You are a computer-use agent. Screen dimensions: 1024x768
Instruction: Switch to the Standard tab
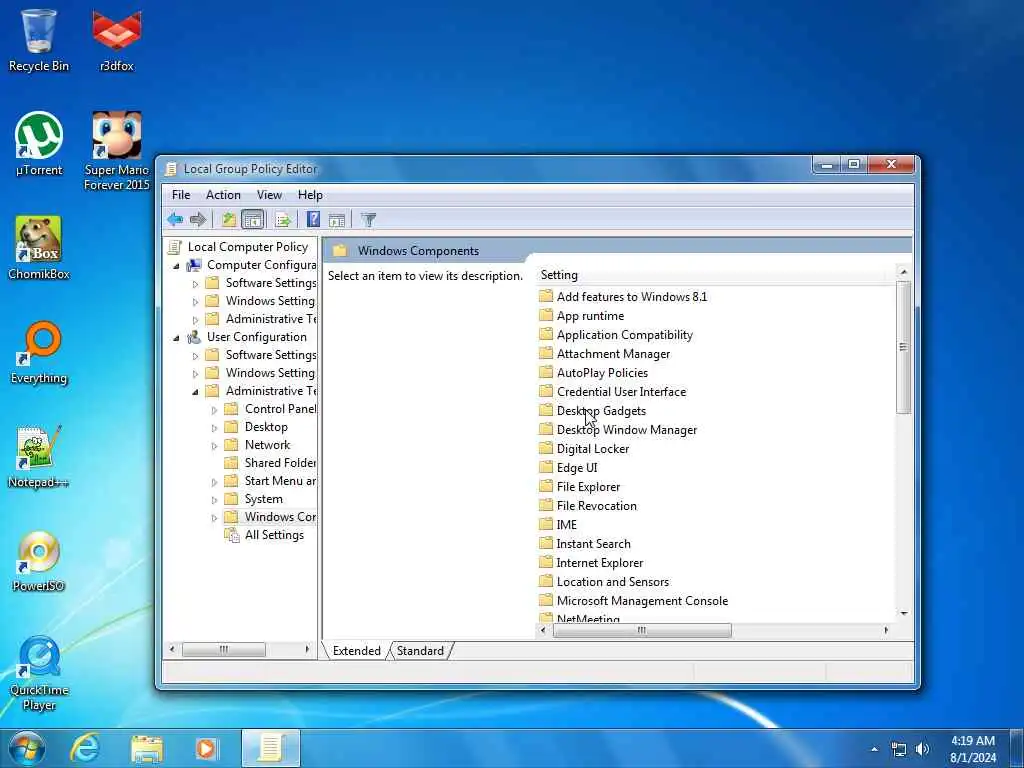420,650
